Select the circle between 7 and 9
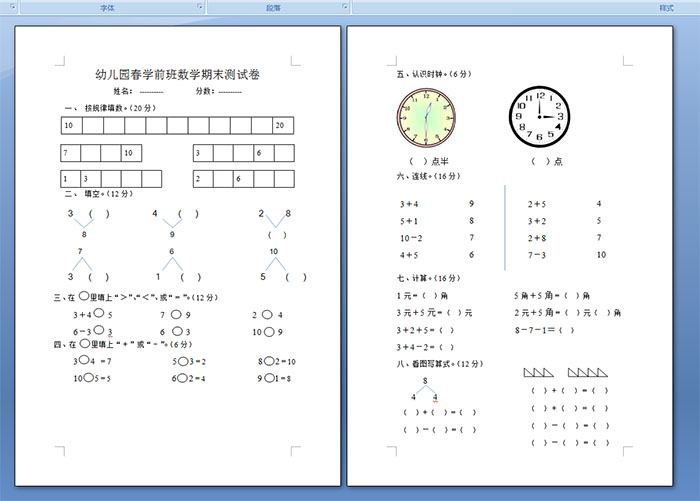 (x=176, y=315)
